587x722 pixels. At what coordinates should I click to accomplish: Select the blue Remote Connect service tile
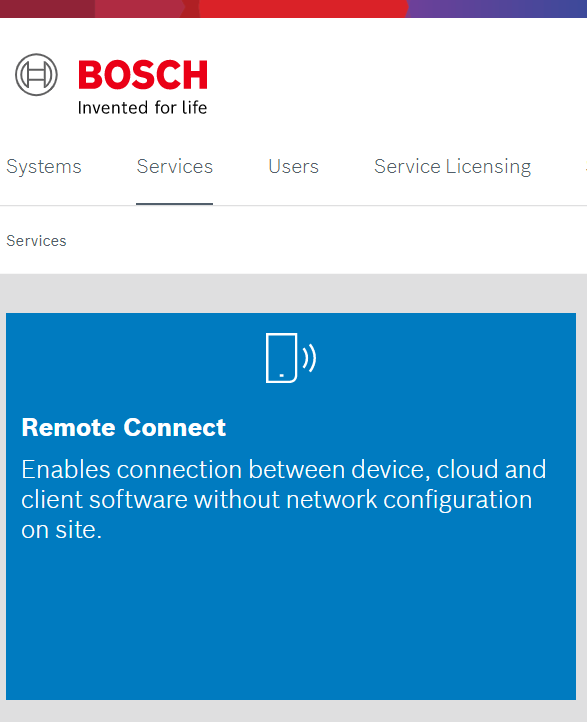pos(291,507)
